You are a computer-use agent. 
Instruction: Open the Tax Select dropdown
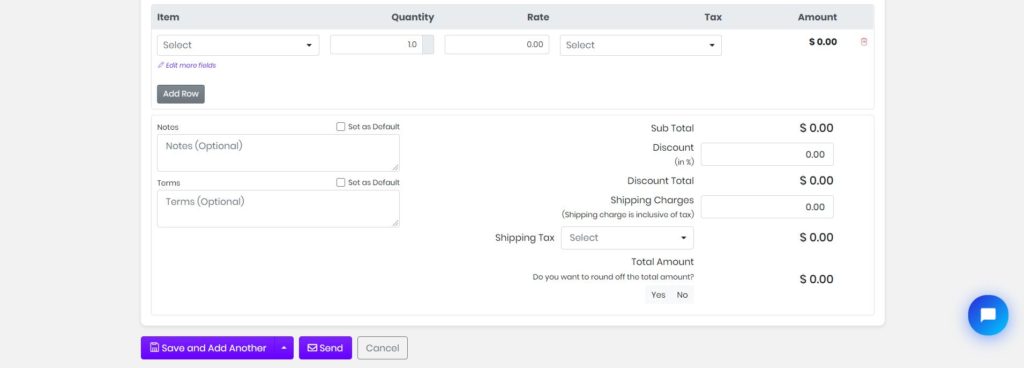(x=641, y=45)
